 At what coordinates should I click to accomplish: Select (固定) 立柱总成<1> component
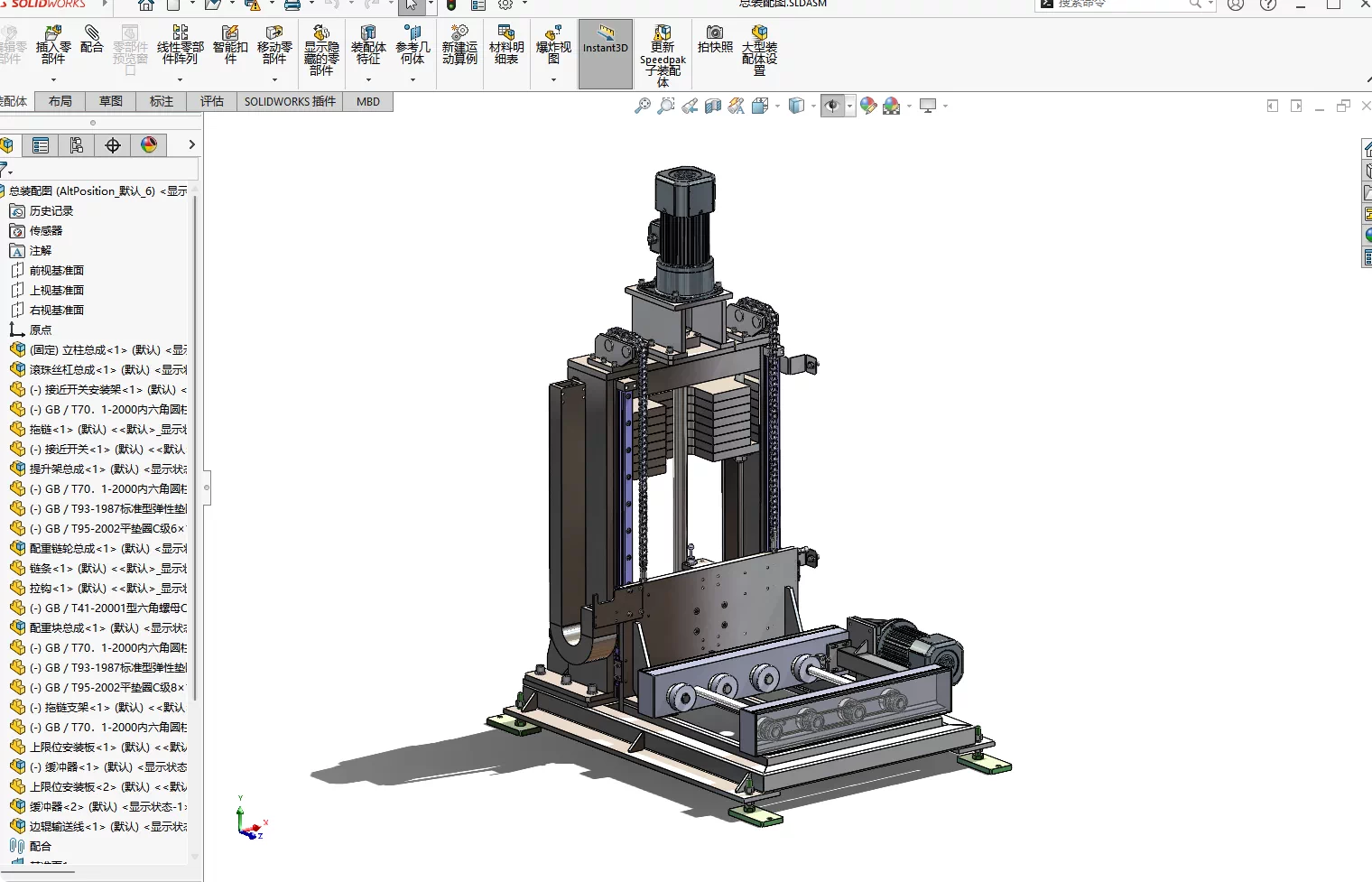pos(98,350)
